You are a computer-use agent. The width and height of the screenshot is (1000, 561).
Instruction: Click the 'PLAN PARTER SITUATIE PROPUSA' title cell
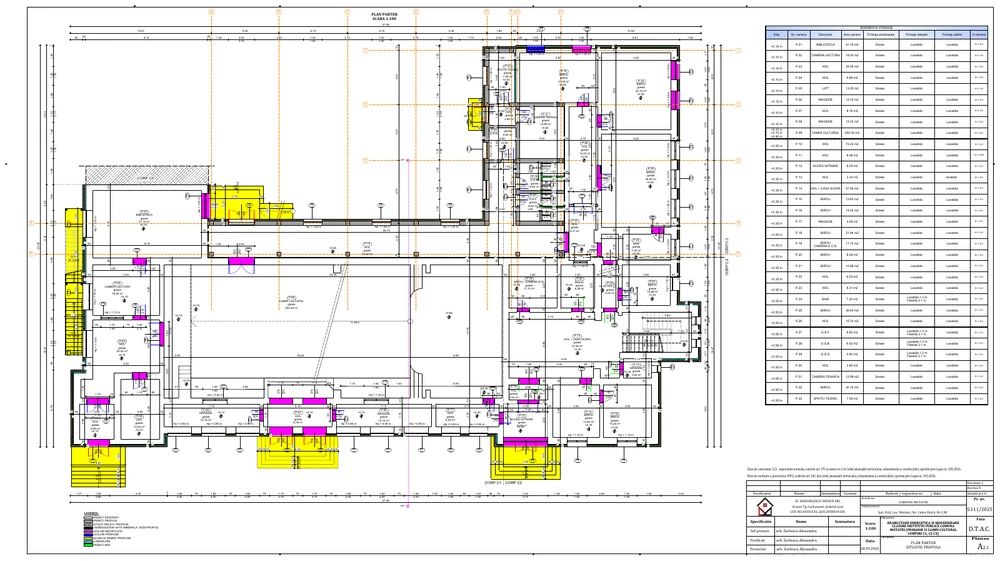click(923, 546)
